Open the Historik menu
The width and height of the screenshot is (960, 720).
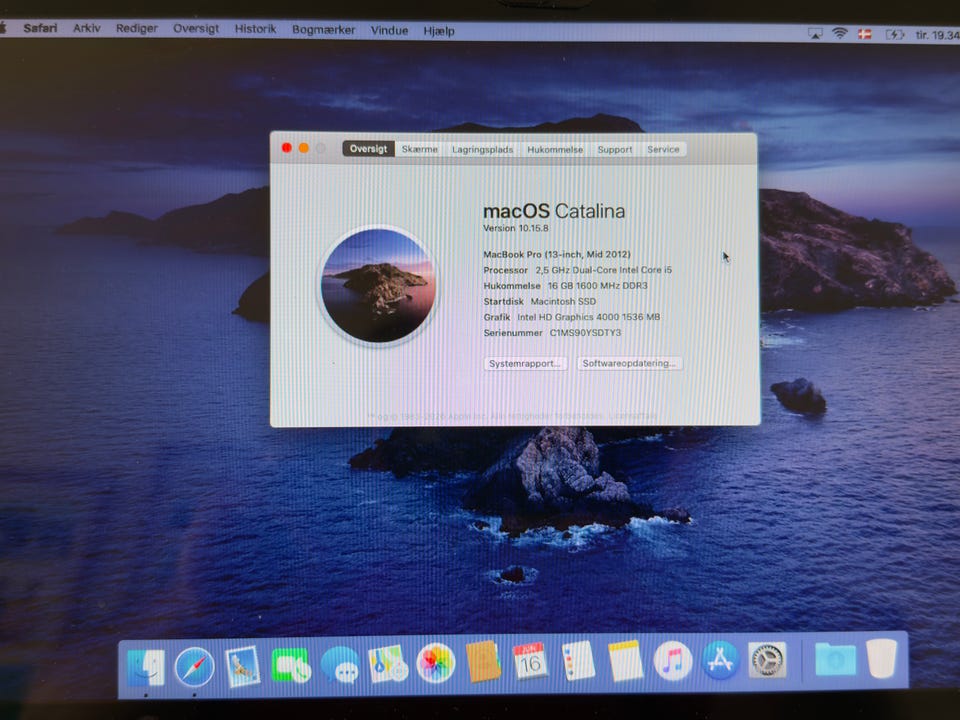point(255,29)
